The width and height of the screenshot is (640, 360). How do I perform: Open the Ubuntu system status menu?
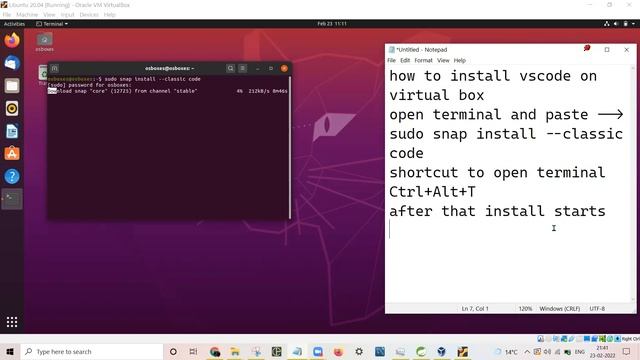620,24
